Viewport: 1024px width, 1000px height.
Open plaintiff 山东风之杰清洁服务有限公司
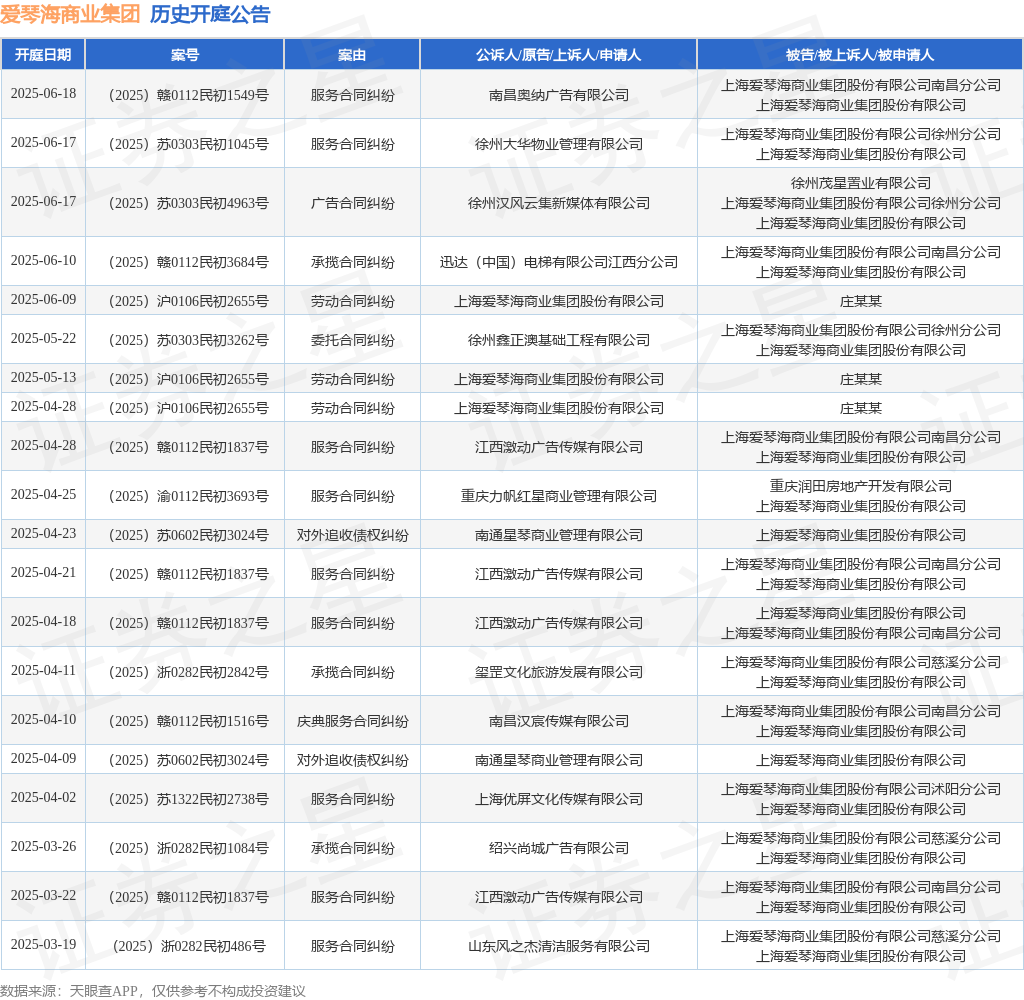point(559,946)
